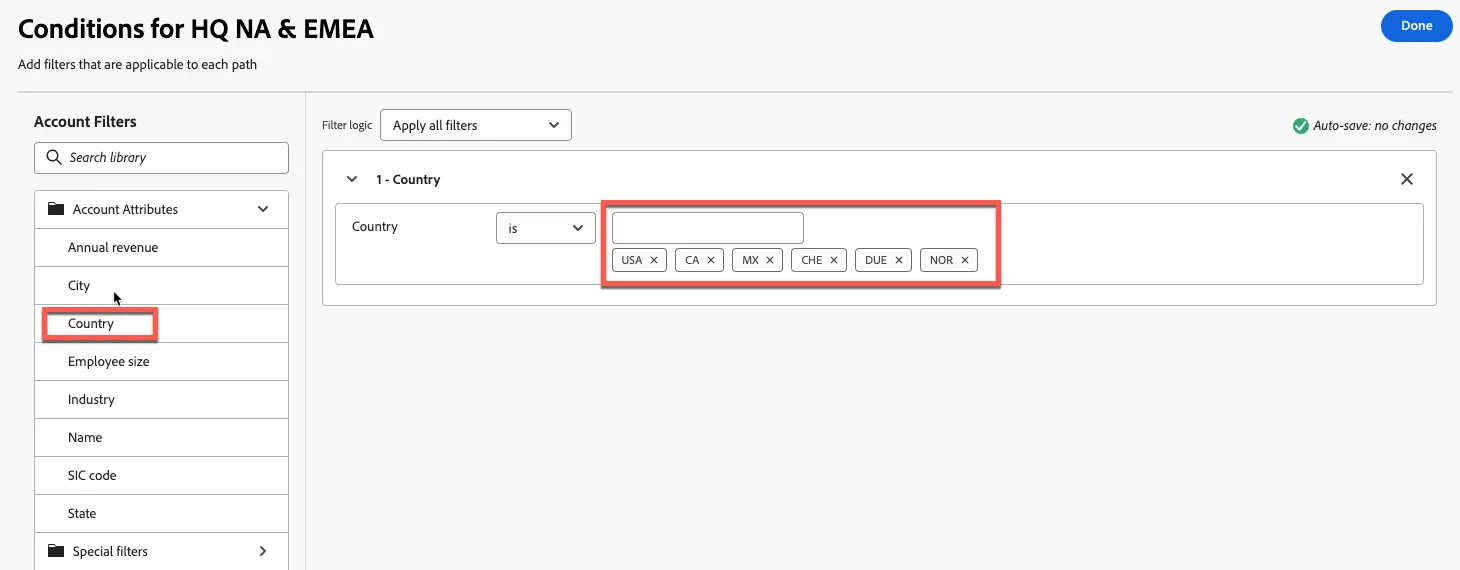The width and height of the screenshot is (1460, 570).
Task: Remove the USA tag
Action: [654, 260]
